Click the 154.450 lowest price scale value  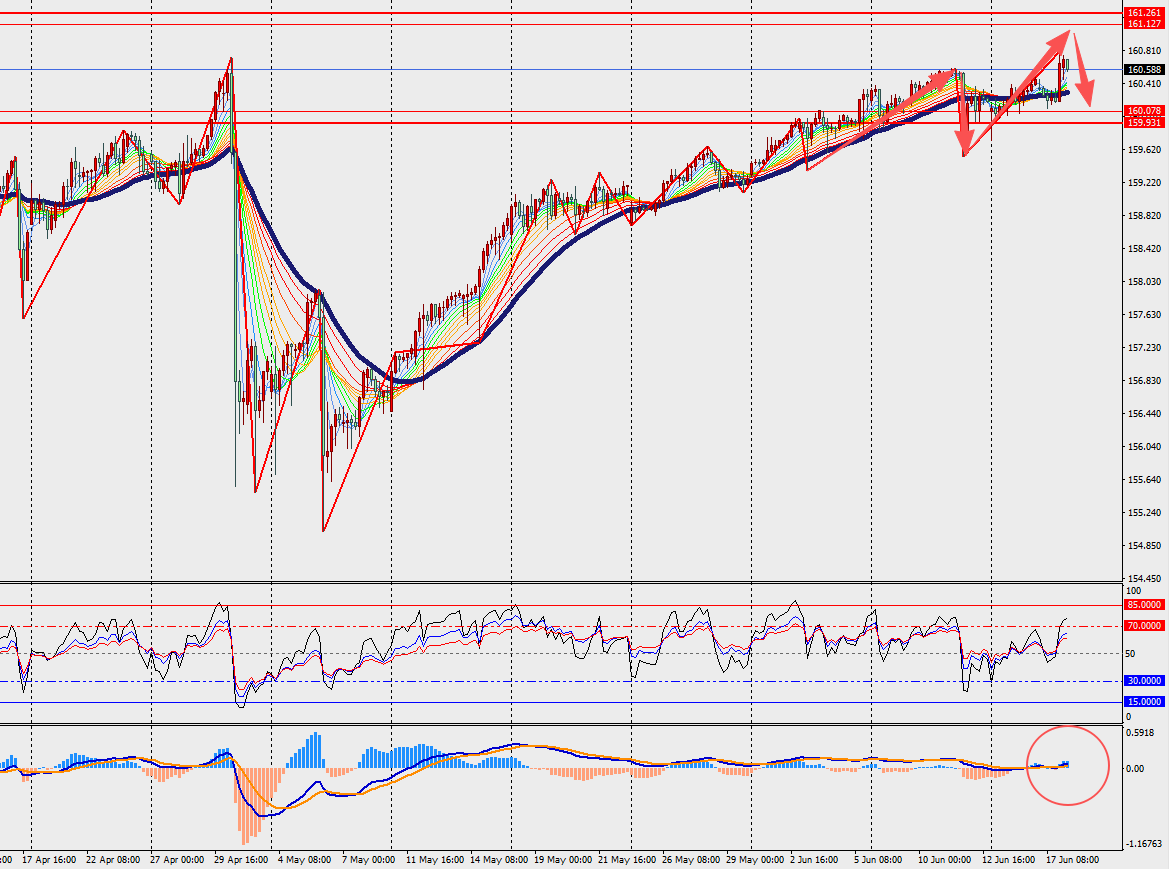click(1144, 578)
